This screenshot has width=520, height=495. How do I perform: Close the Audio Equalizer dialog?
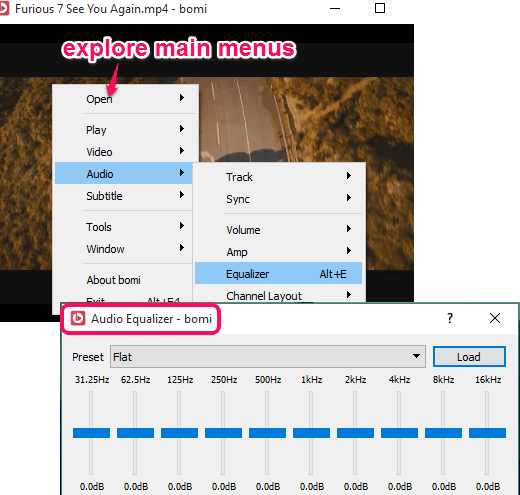[x=495, y=318]
